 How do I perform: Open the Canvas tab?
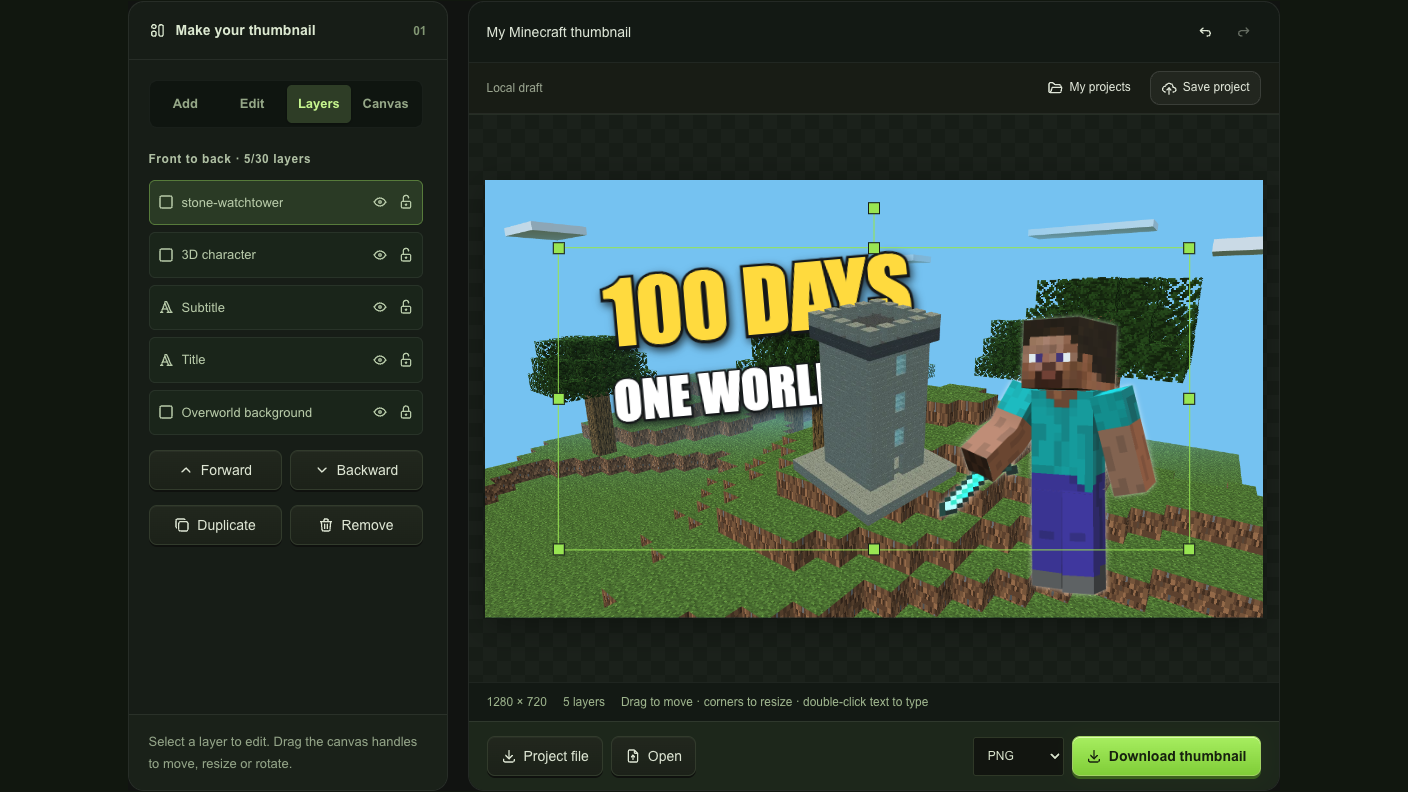[x=385, y=104]
